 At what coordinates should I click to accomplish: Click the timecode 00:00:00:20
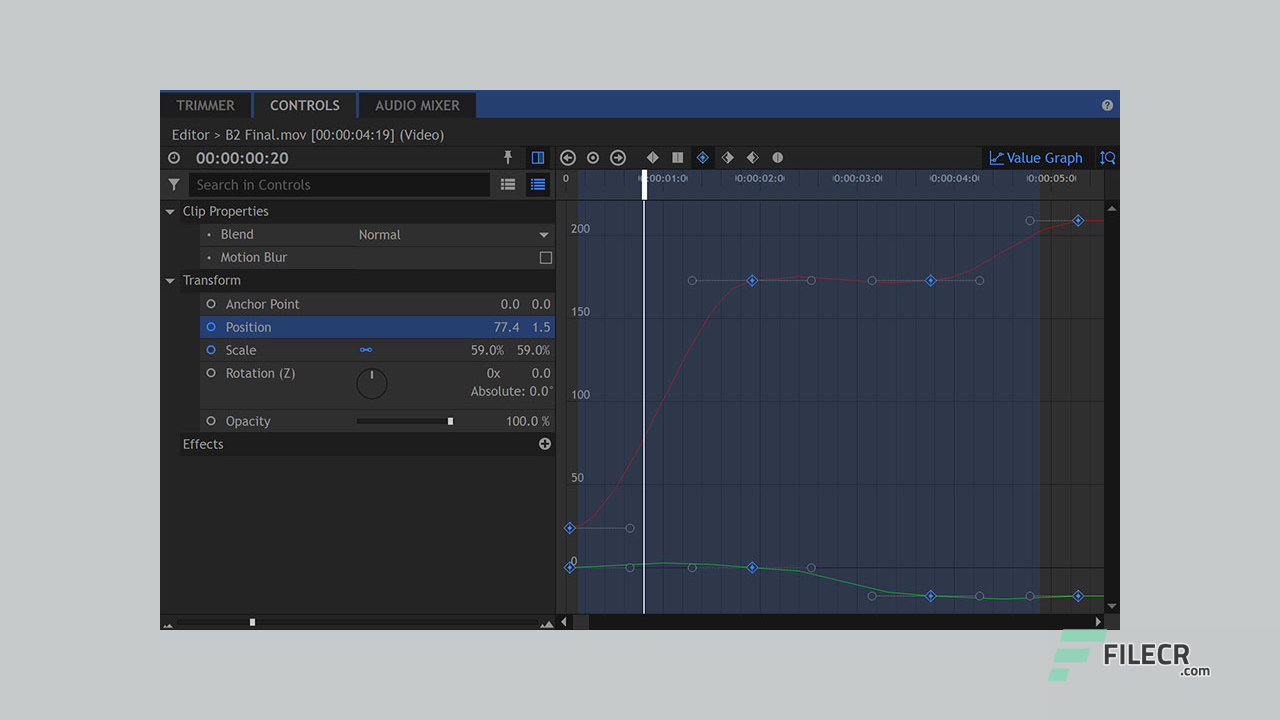242,158
